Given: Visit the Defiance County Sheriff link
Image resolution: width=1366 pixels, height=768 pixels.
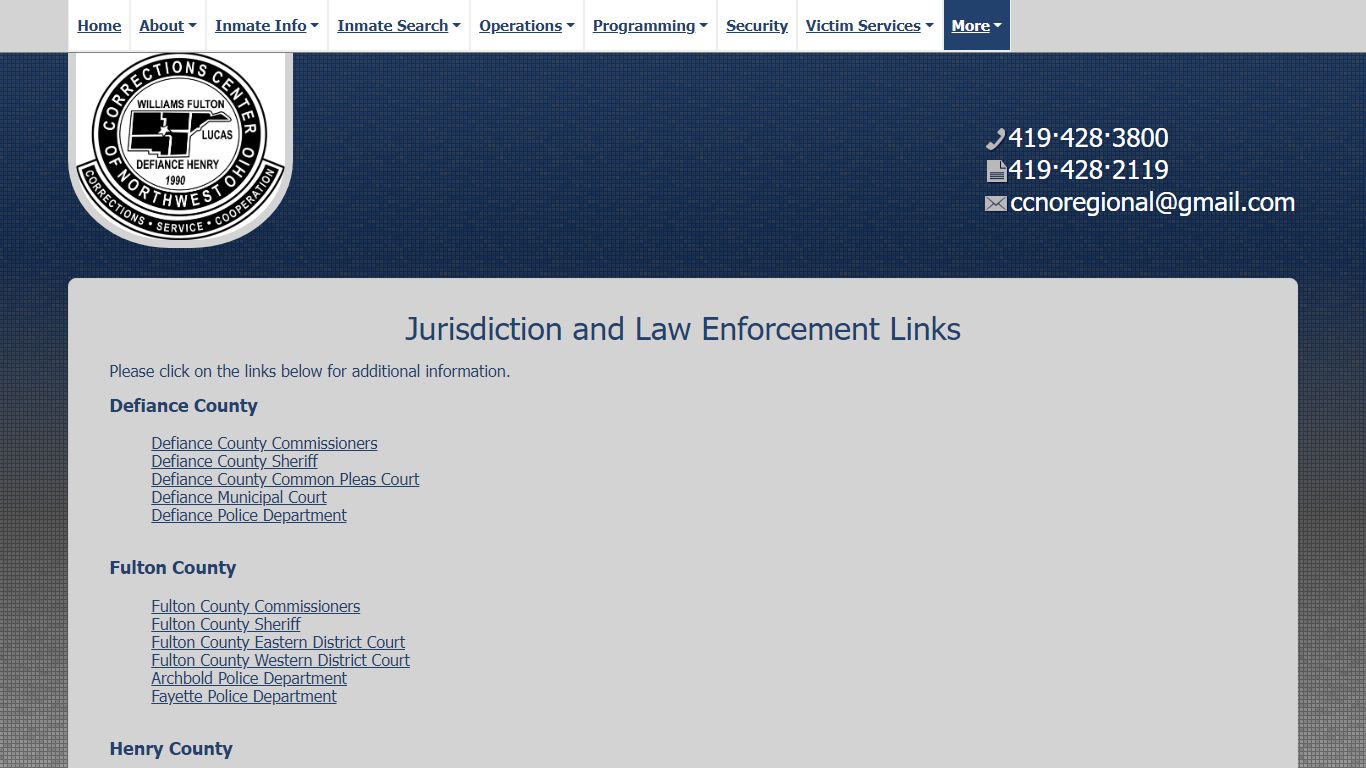Looking at the screenshot, I should coord(234,461).
